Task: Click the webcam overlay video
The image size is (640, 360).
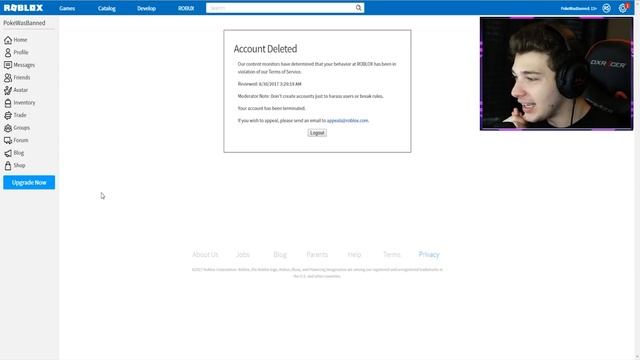Action: [x=556, y=74]
